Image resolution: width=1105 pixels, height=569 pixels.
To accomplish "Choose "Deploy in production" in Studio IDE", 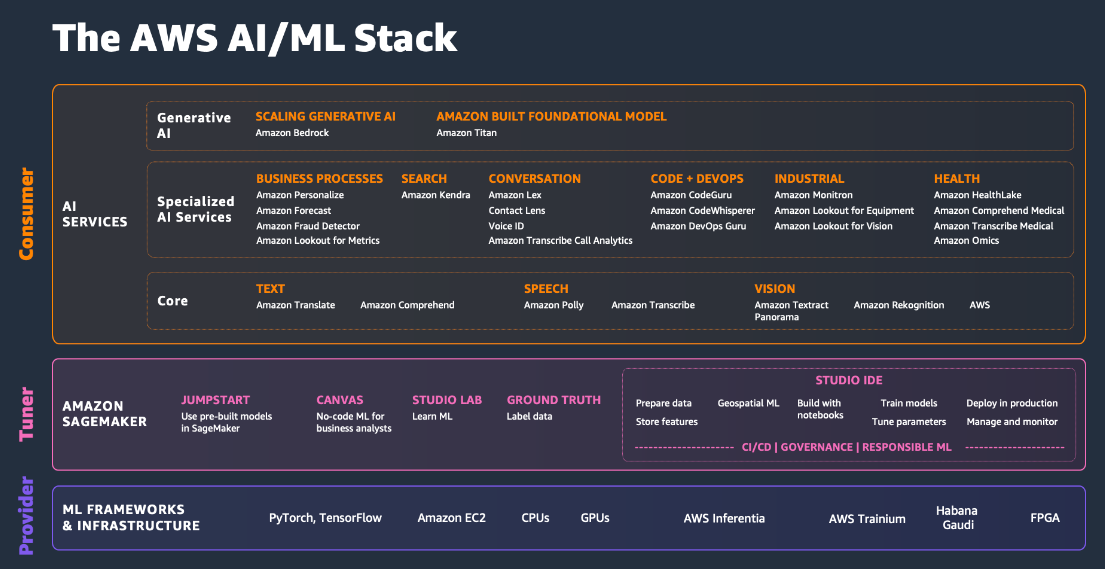I will point(1012,403).
